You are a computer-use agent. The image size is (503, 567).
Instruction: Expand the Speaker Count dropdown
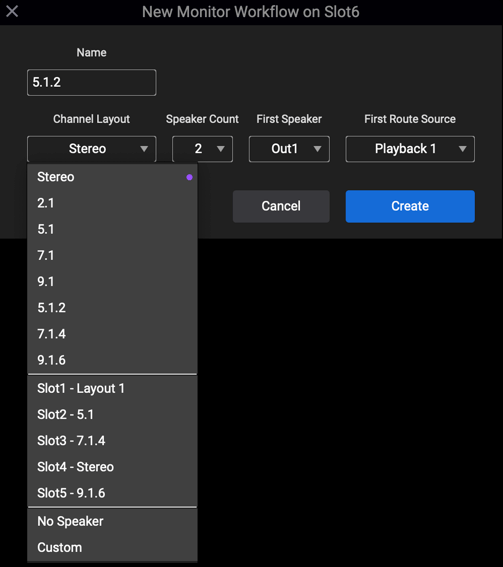[x=202, y=149]
